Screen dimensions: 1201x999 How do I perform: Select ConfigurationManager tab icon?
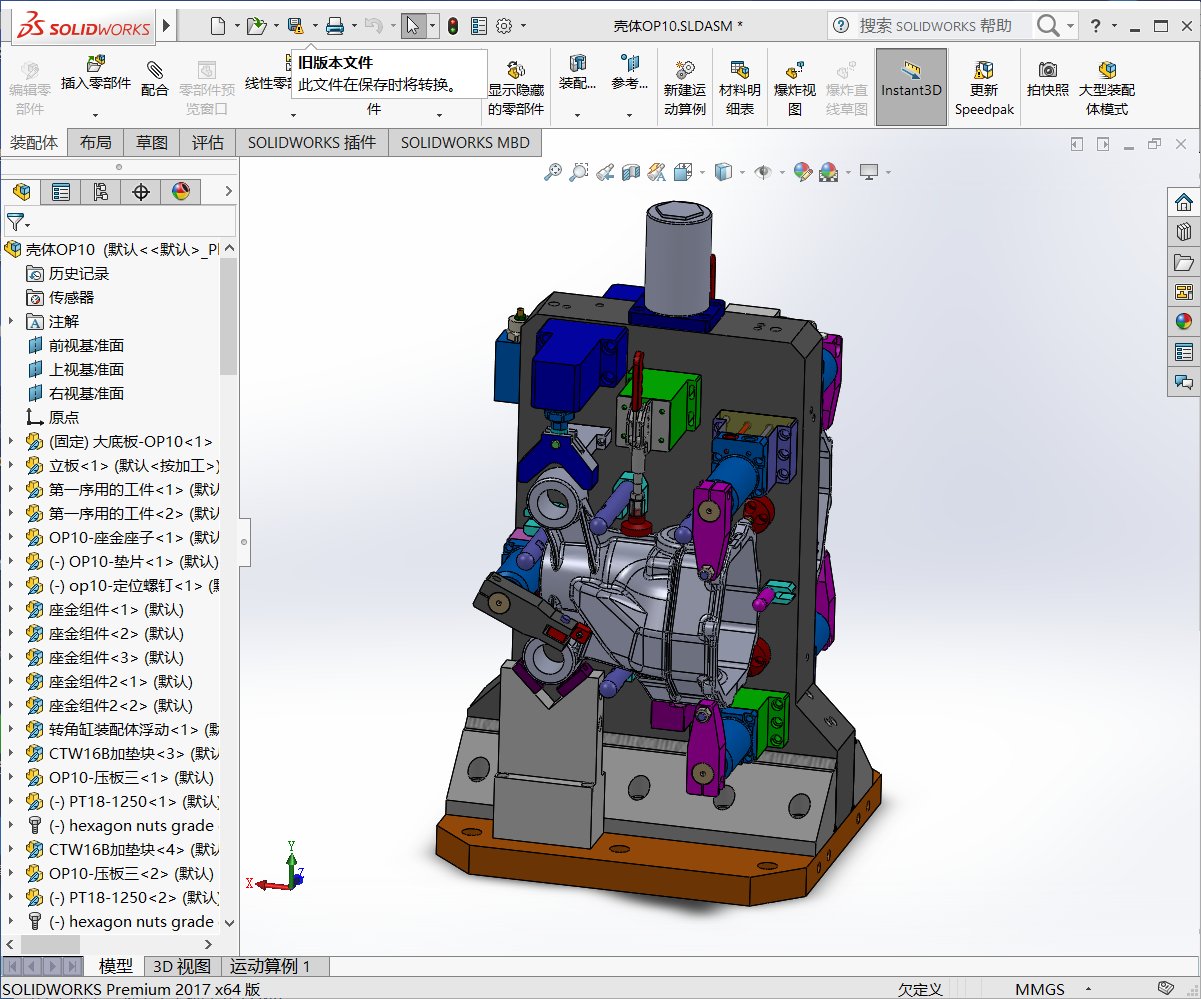[x=101, y=191]
